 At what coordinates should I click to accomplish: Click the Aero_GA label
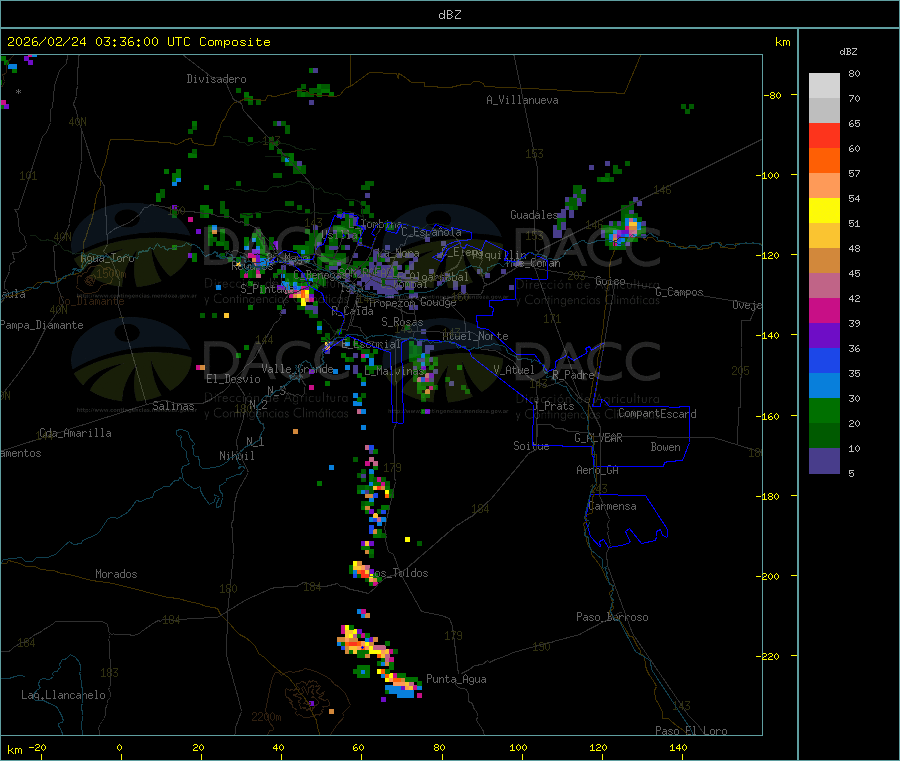click(x=597, y=470)
